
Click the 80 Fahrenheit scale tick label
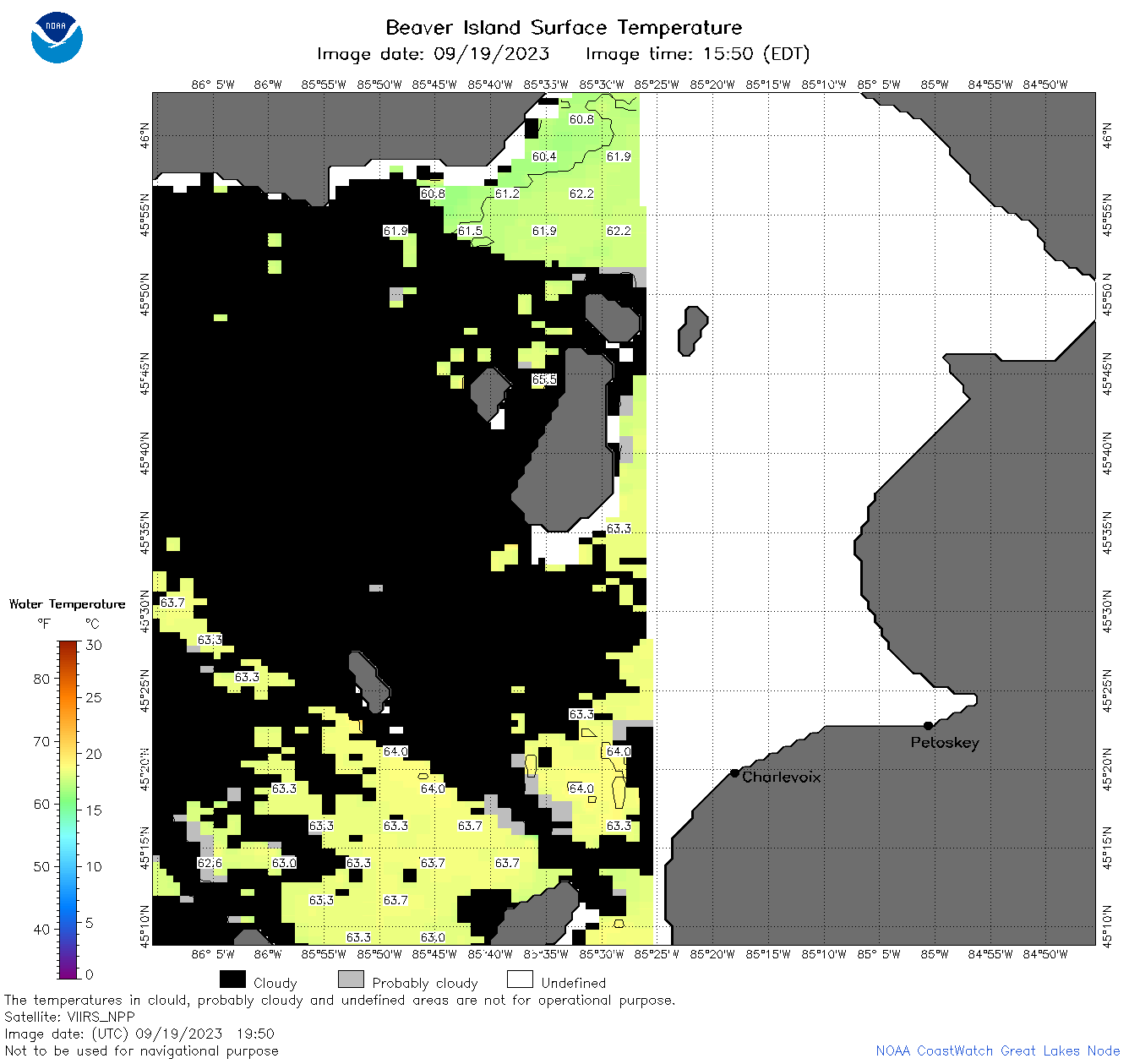click(x=41, y=679)
